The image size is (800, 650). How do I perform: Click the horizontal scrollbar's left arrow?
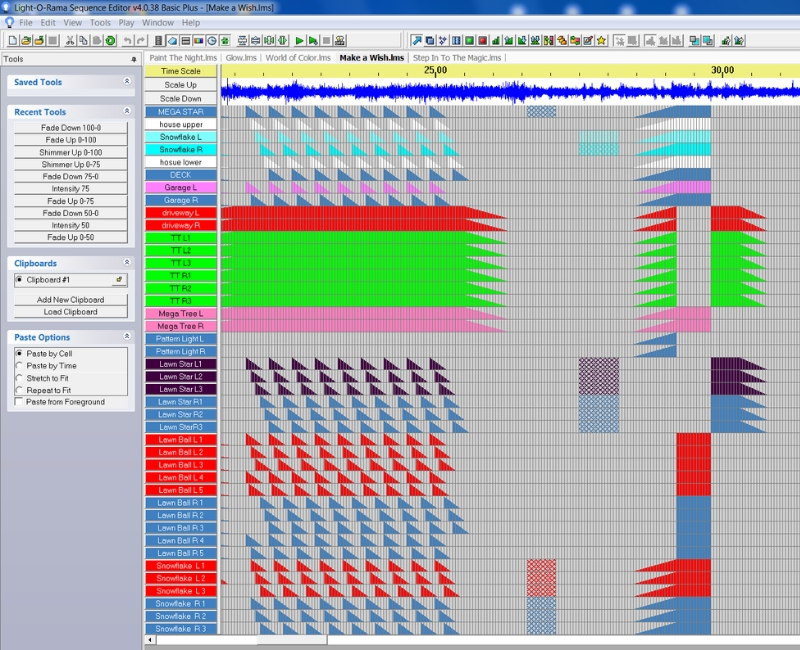(x=150, y=640)
